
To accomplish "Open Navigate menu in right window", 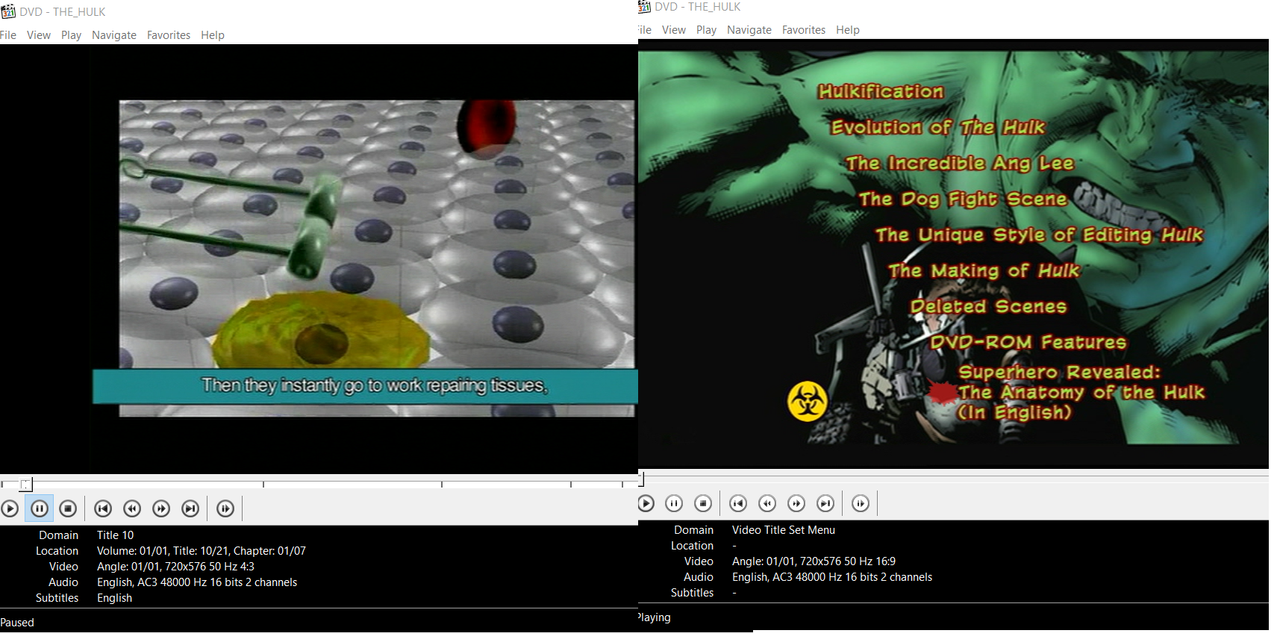I will (x=749, y=30).
